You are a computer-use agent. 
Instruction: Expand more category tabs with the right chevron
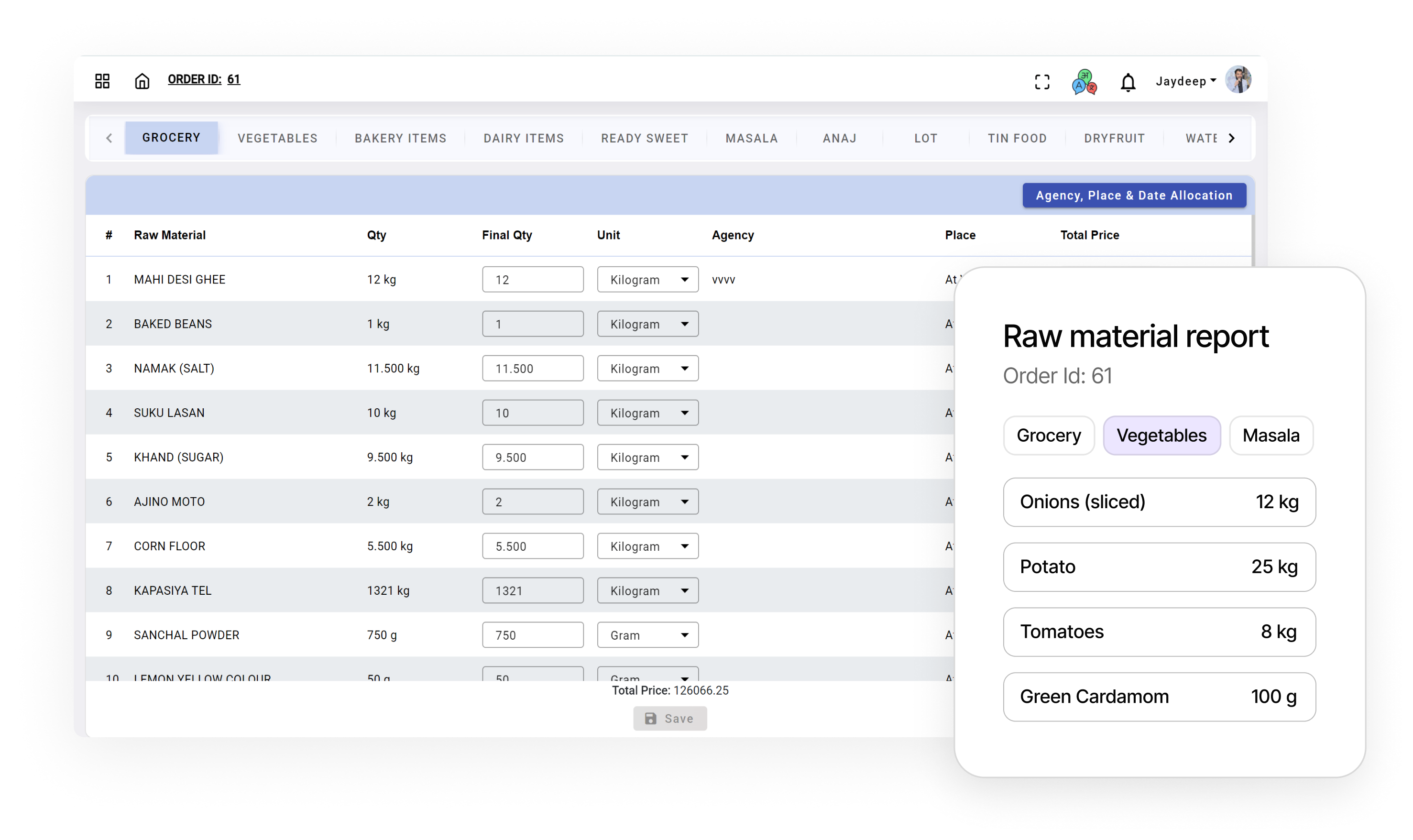tap(1231, 138)
